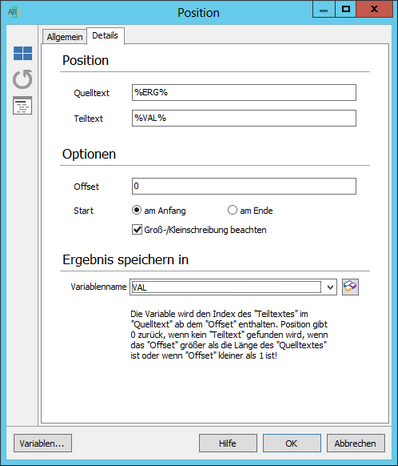
Task: Open the Variablen... dialog button
Action: 43,443
